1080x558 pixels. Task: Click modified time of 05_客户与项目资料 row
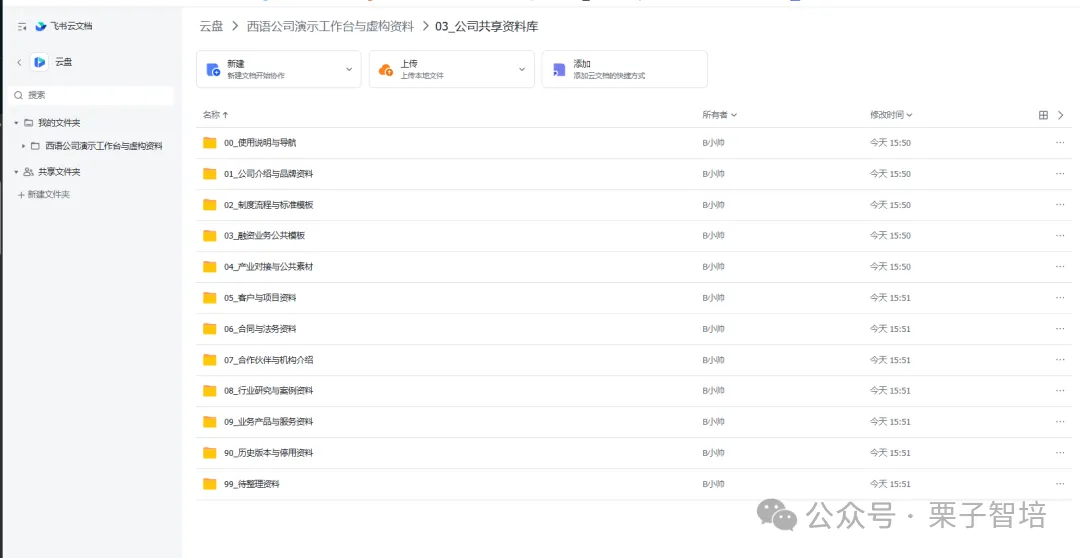tap(890, 298)
